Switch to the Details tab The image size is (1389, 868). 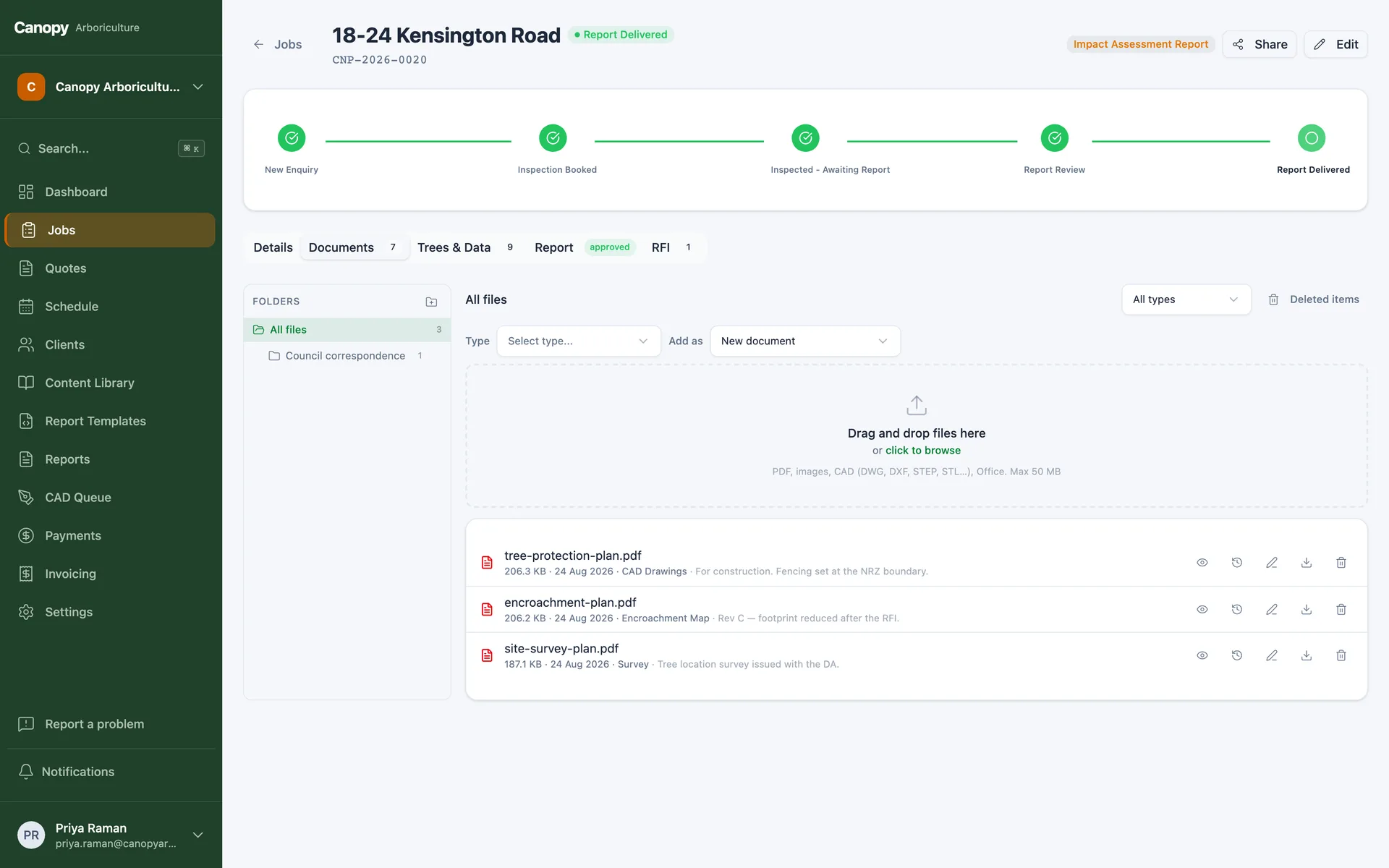click(273, 247)
